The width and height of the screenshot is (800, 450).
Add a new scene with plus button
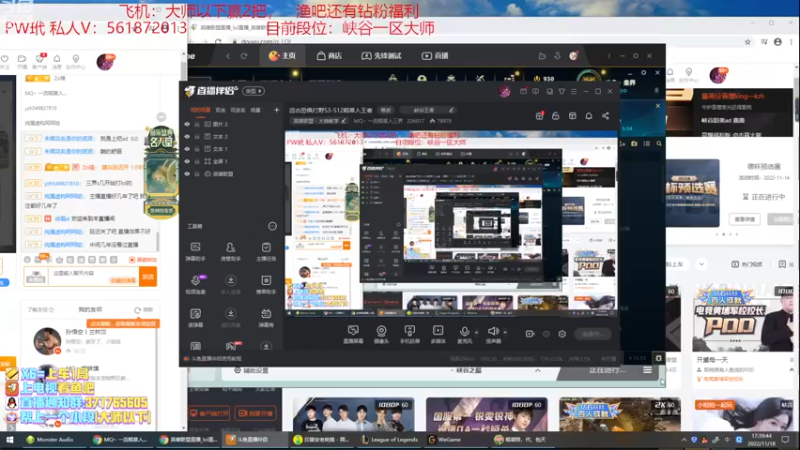(276, 110)
